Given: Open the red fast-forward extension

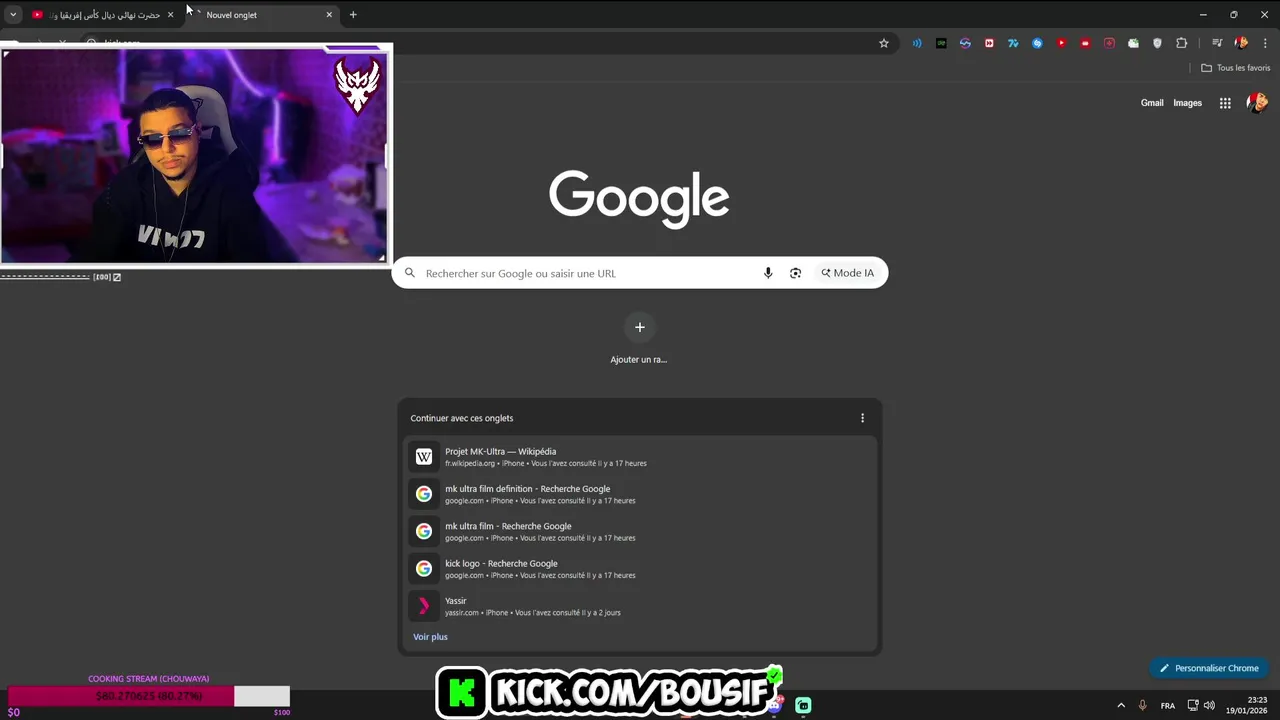Looking at the screenshot, I should 989,43.
